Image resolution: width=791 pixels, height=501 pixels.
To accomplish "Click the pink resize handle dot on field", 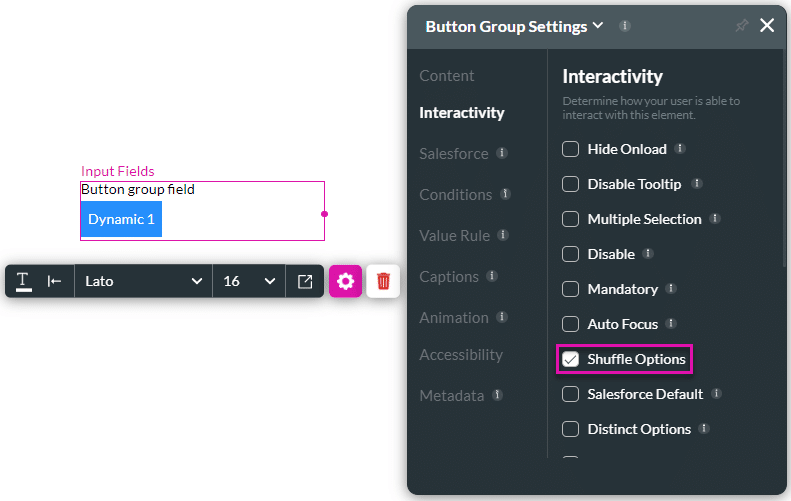I will tap(324, 214).
